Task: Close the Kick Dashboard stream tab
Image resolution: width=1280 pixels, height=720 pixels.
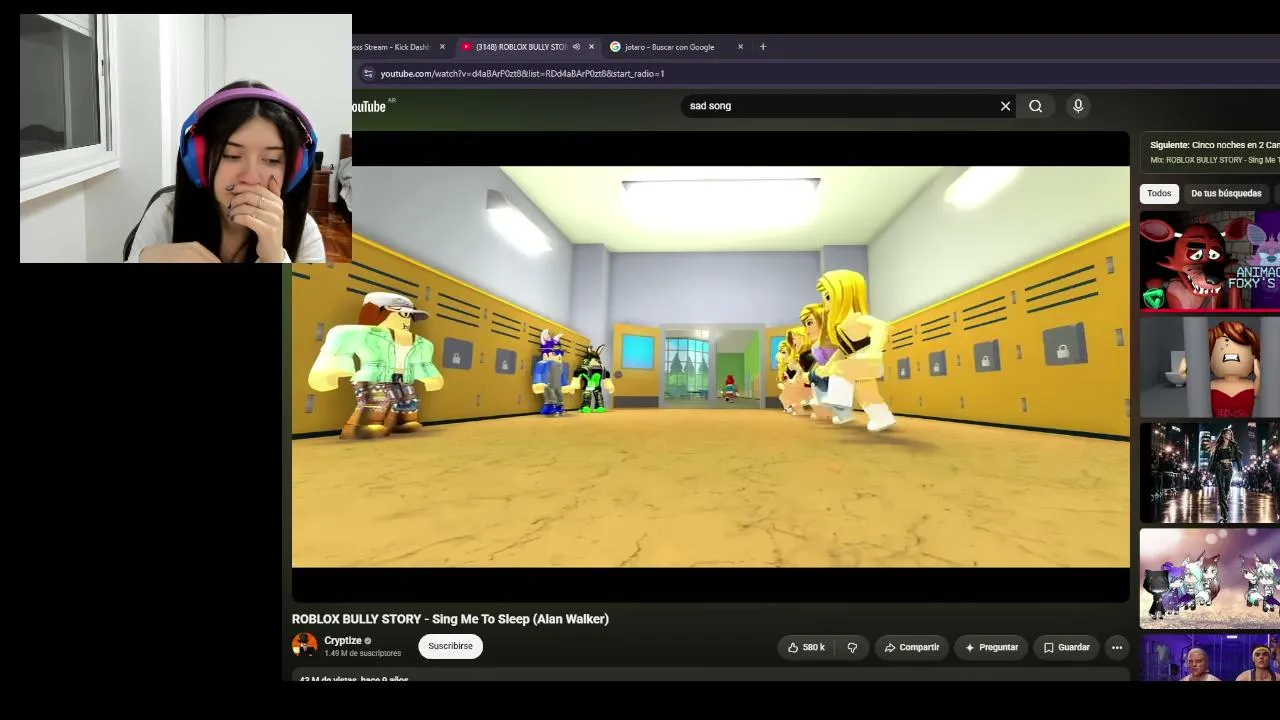Action: (442, 47)
